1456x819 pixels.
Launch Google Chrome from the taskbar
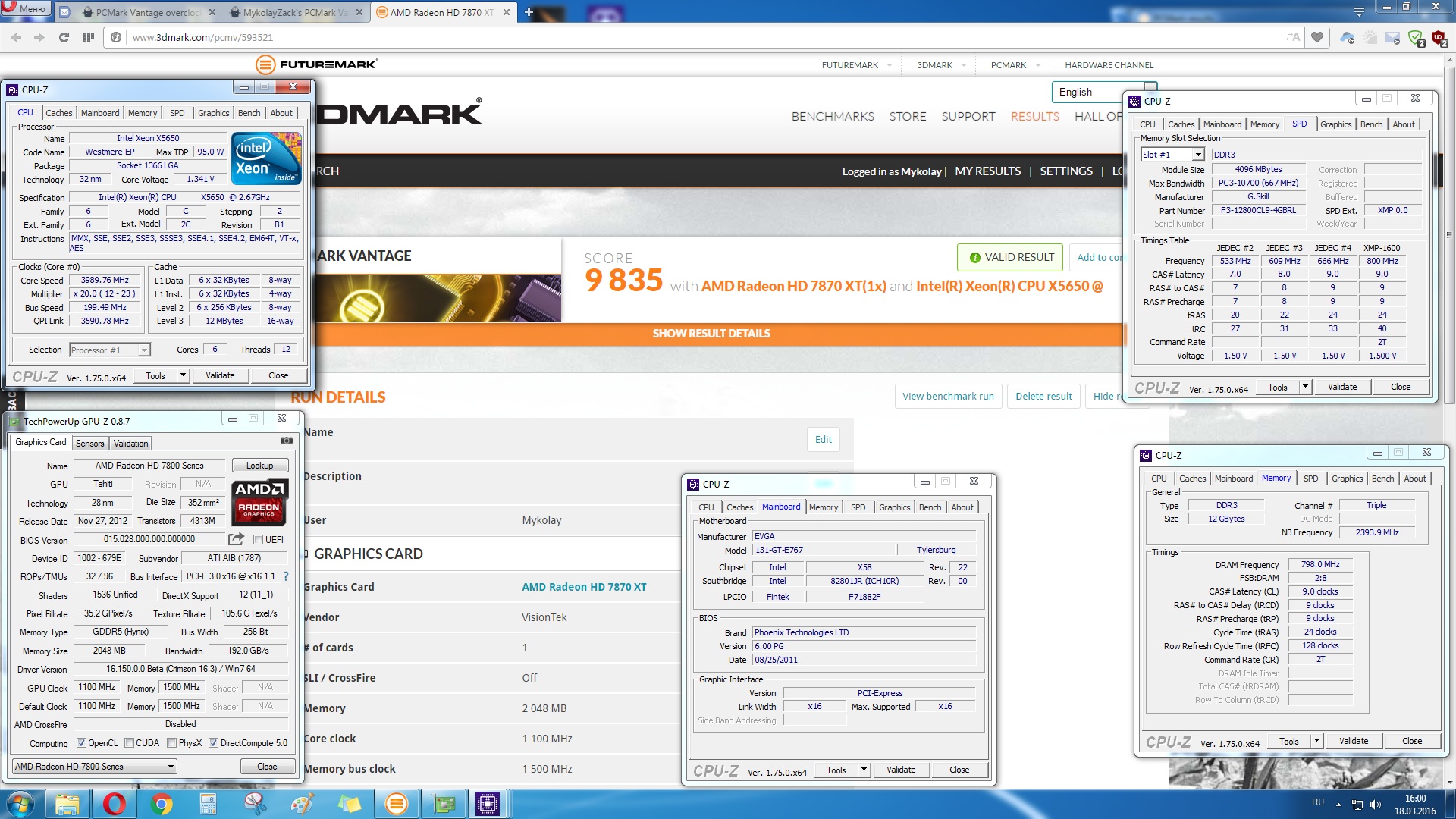(161, 804)
